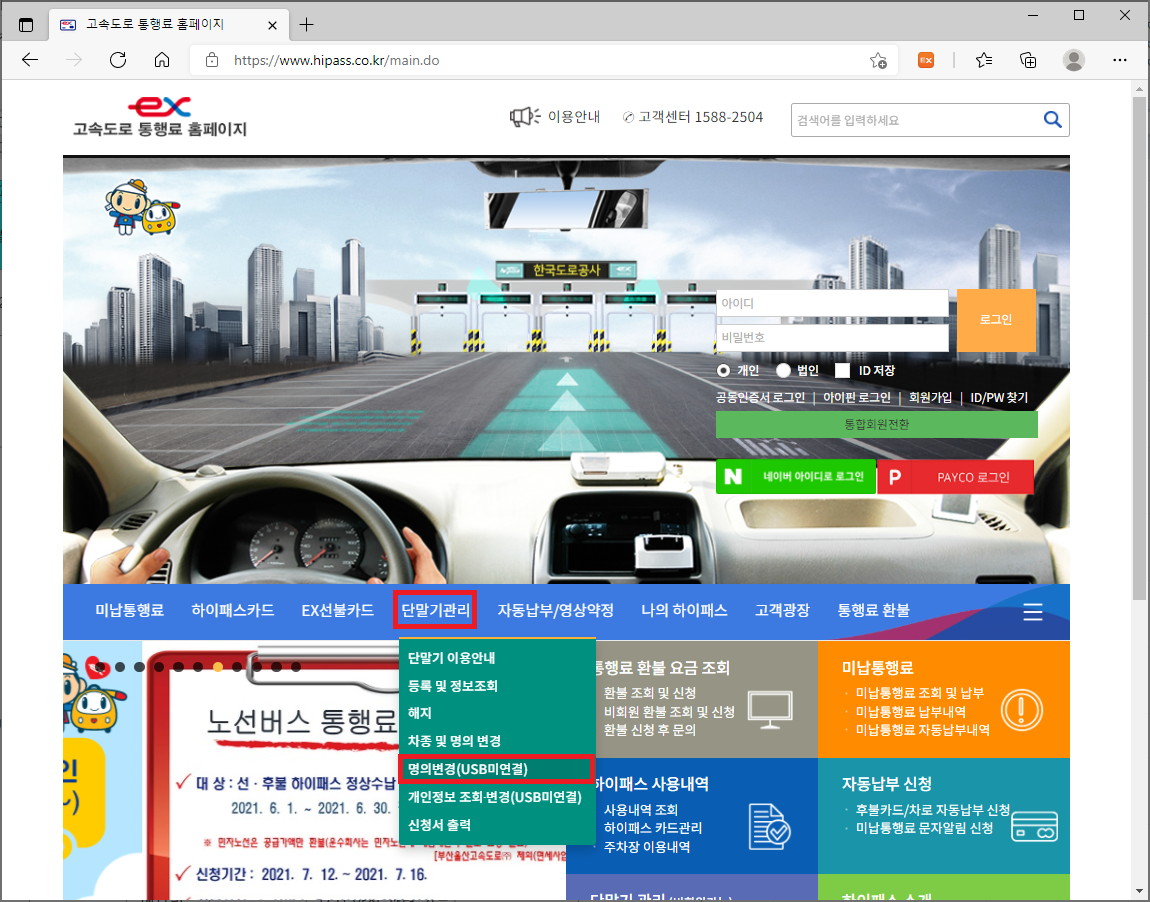Click the 로그인 button
The image size is (1150, 902).
point(996,320)
